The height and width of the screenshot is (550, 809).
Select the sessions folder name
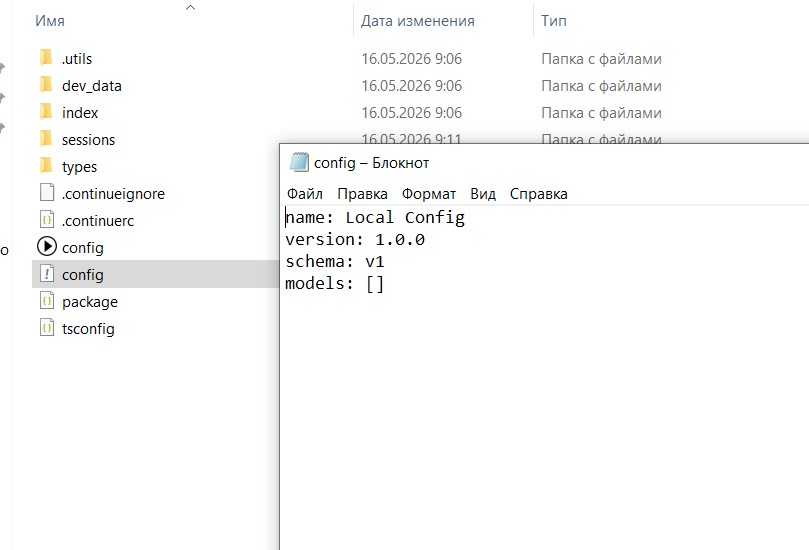pos(88,140)
